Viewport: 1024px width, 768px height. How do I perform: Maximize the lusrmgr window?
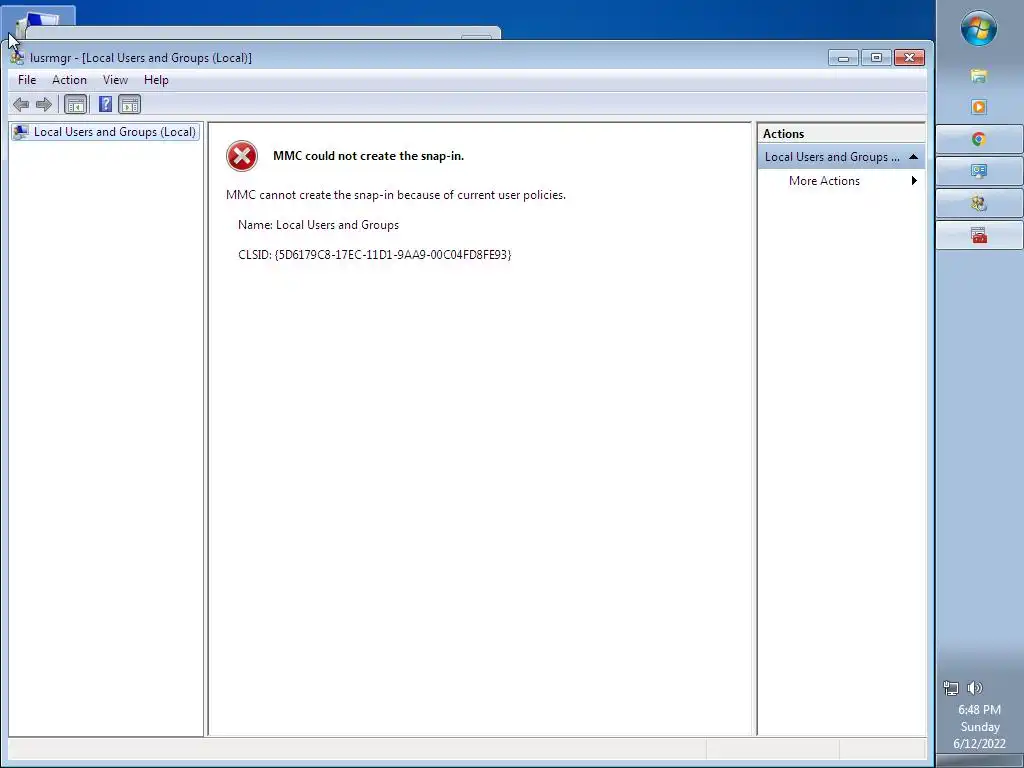pos(876,57)
